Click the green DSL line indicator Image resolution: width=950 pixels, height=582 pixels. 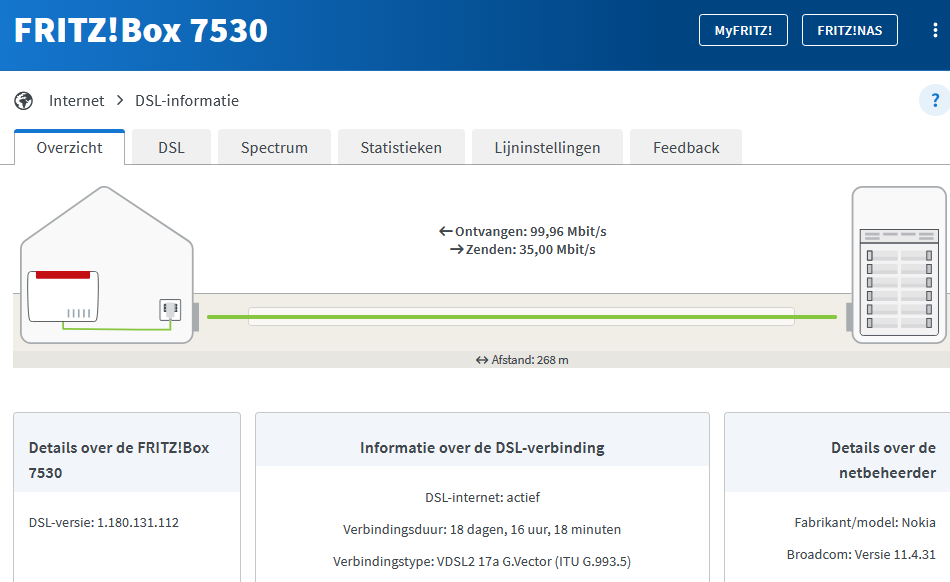point(520,316)
